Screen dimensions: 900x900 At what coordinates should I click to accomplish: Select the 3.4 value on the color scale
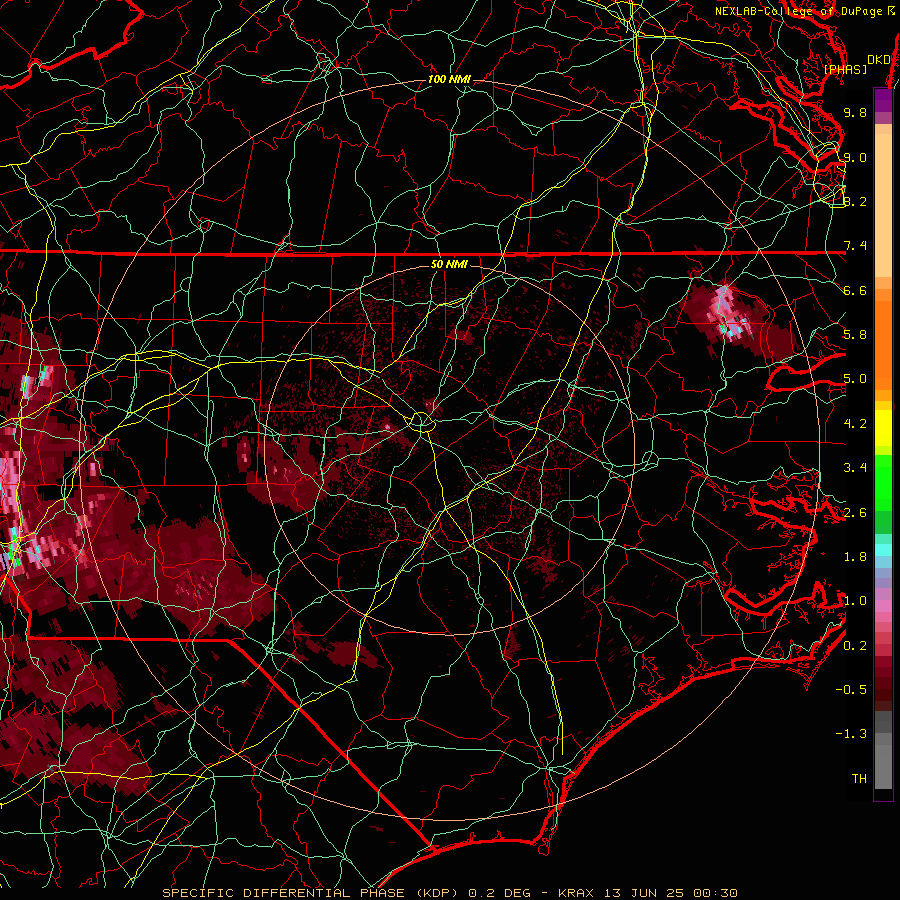tap(855, 468)
